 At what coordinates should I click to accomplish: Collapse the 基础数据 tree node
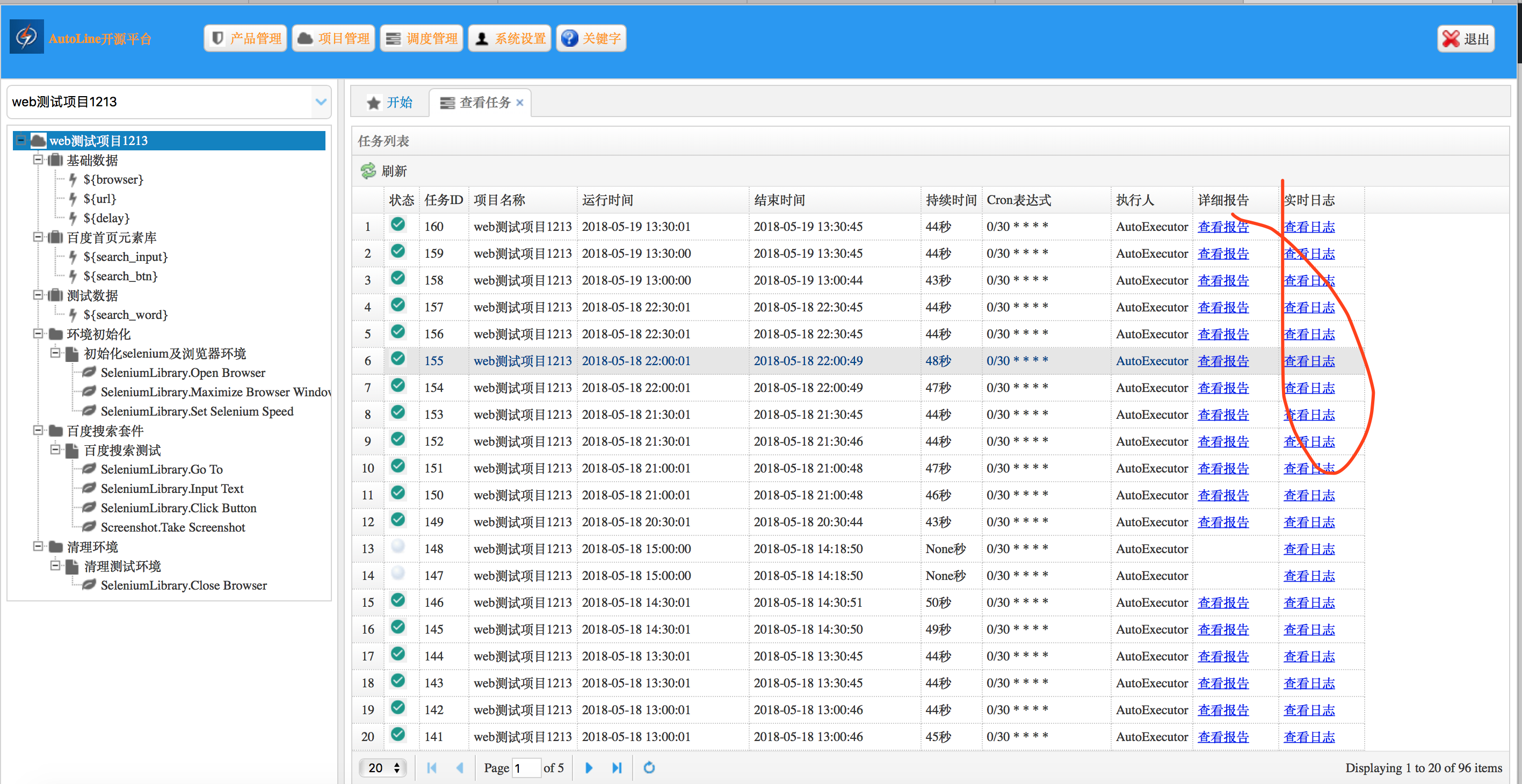tap(39, 159)
